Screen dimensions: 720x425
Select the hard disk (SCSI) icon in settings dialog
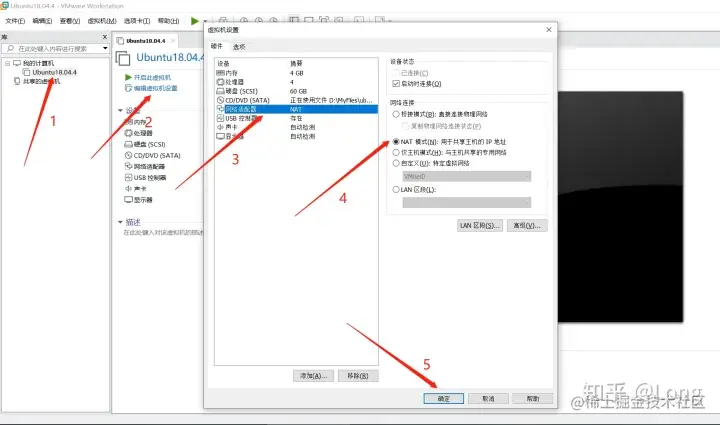(x=220, y=91)
